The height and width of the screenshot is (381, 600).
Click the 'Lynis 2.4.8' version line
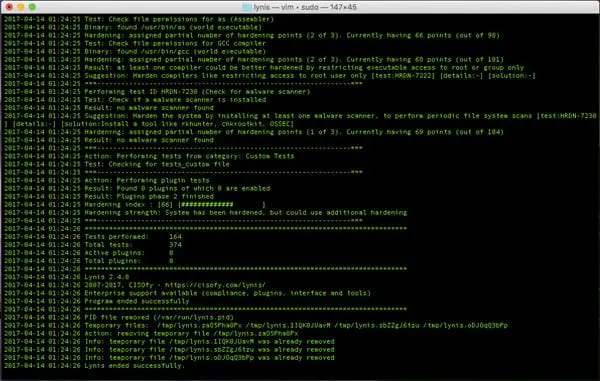point(67,277)
